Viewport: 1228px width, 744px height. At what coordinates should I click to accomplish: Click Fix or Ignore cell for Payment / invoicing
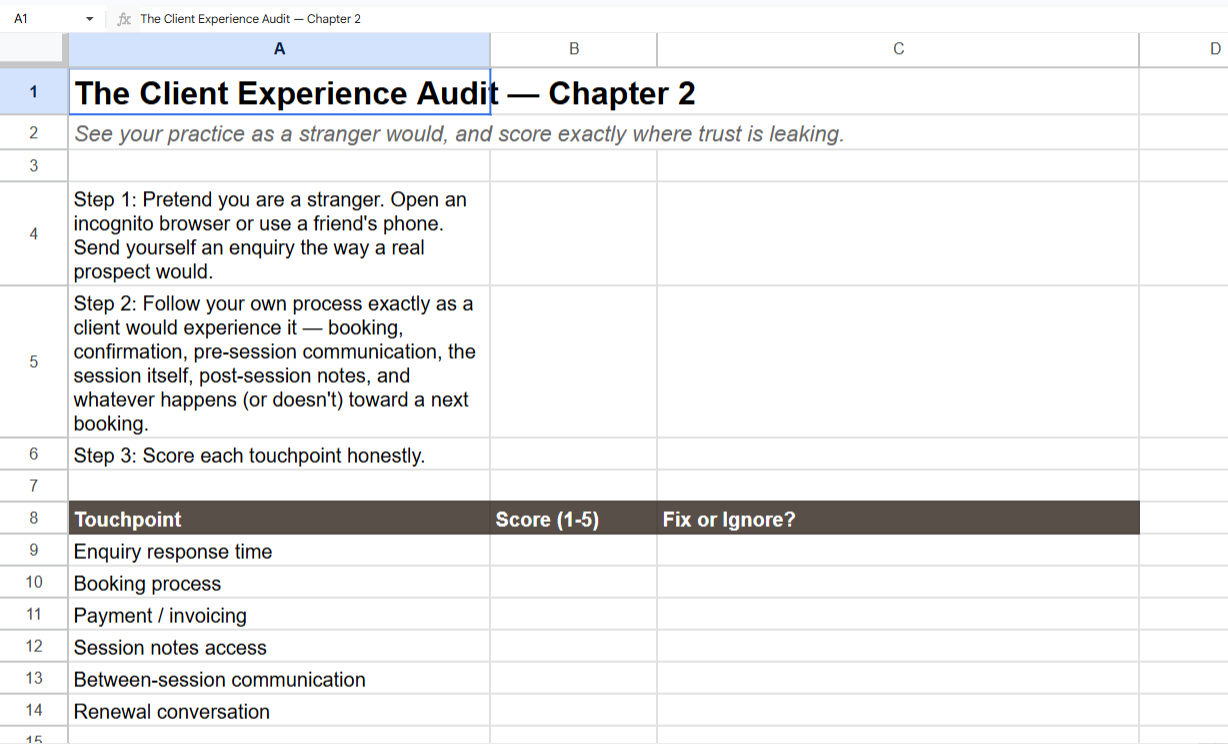(x=898, y=614)
